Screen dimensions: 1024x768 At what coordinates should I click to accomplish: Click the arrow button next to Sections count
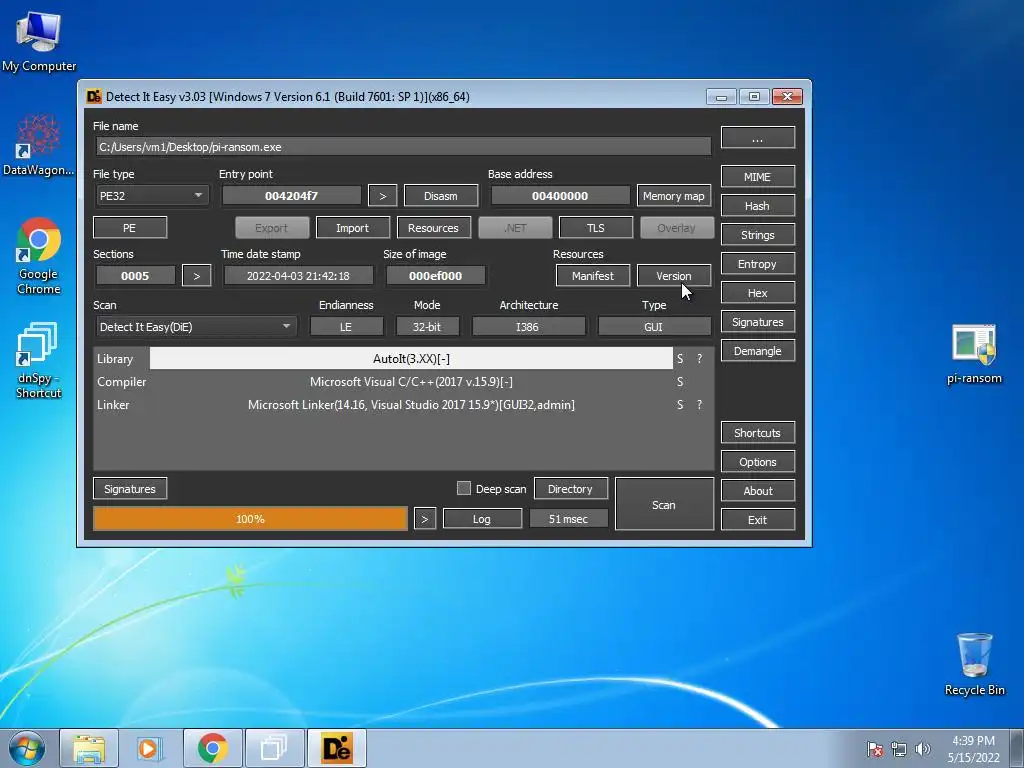tap(197, 276)
